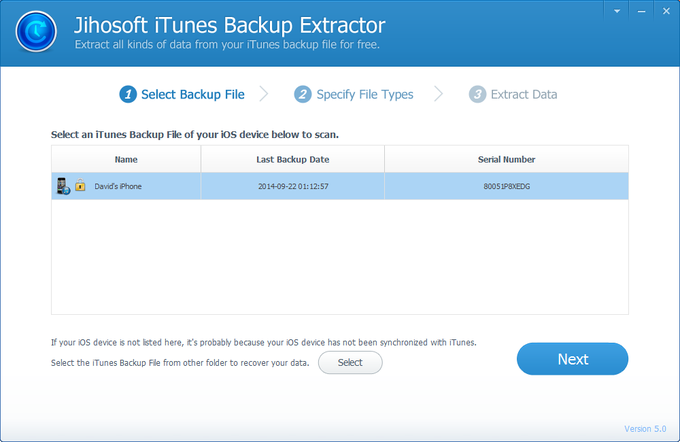
Task: Click the chevron arrow after Specify File Types
Action: [437, 94]
